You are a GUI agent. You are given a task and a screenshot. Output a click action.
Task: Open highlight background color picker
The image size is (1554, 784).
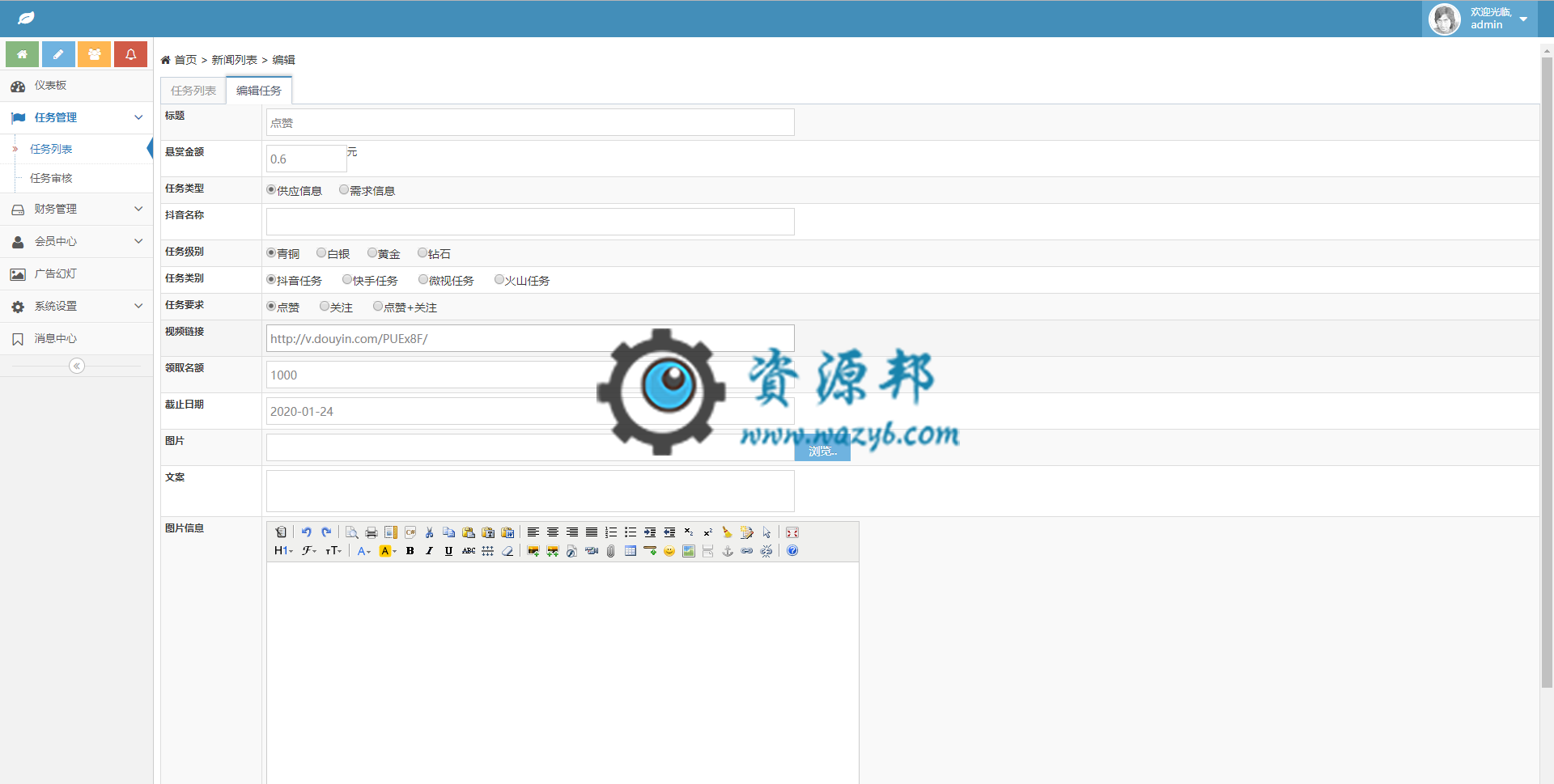(388, 551)
